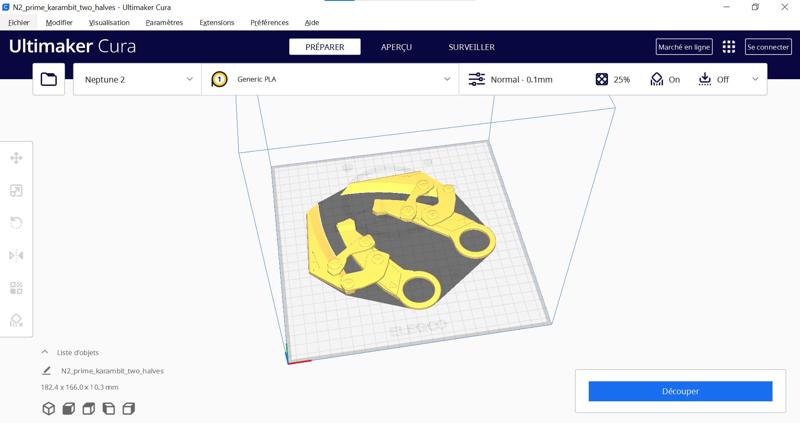Switch to left side view cube icon

[109, 409]
